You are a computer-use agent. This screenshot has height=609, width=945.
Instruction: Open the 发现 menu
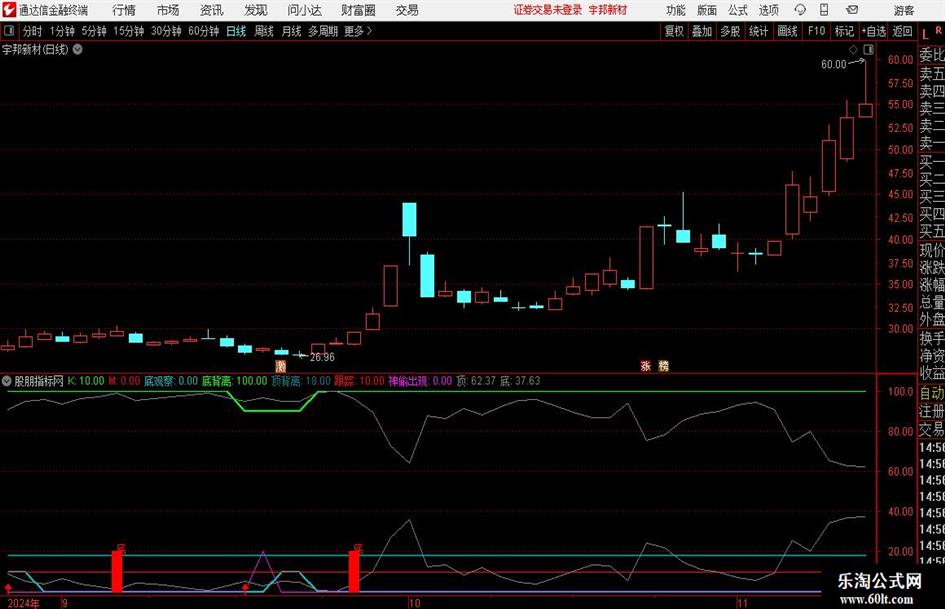coord(256,10)
